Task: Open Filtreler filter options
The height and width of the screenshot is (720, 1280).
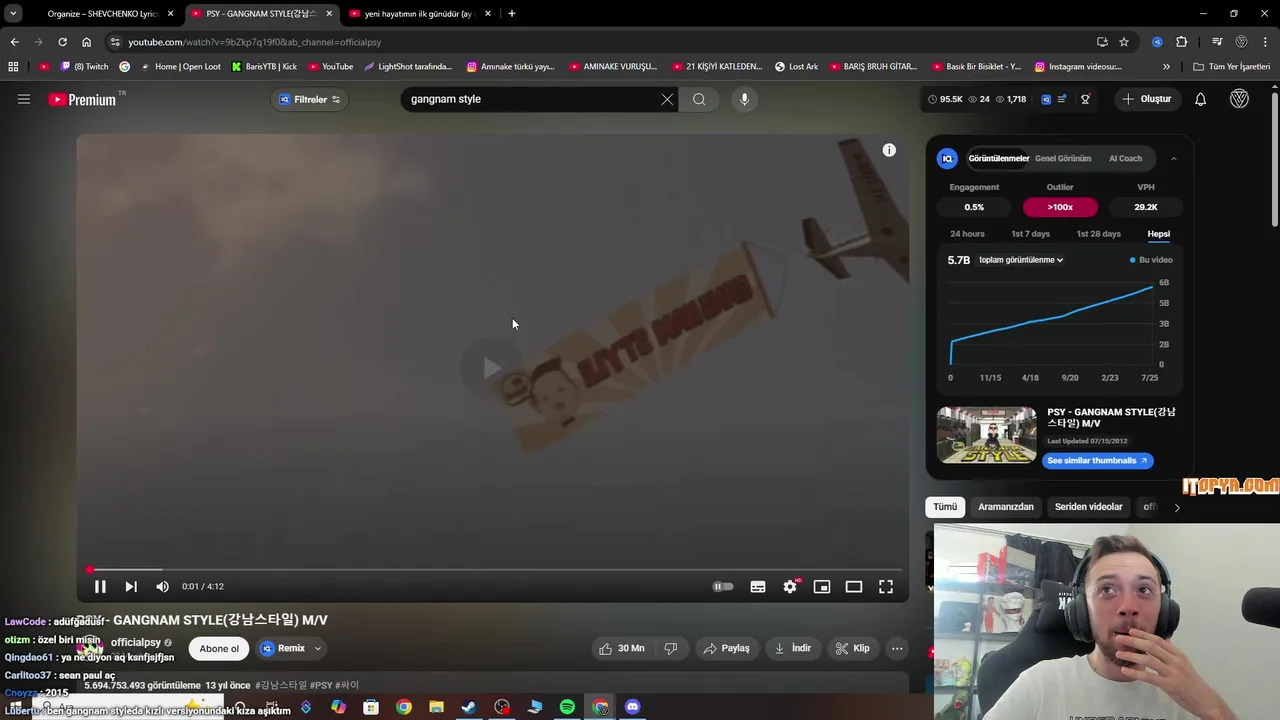Action: (310, 99)
